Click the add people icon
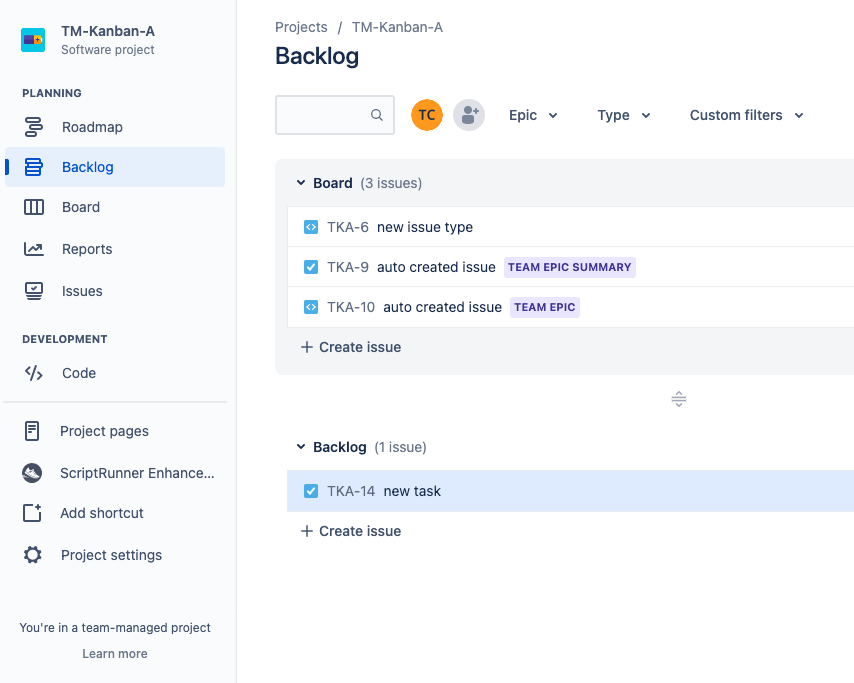Image resolution: width=854 pixels, height=683 pixels. [x=469, y=115]
